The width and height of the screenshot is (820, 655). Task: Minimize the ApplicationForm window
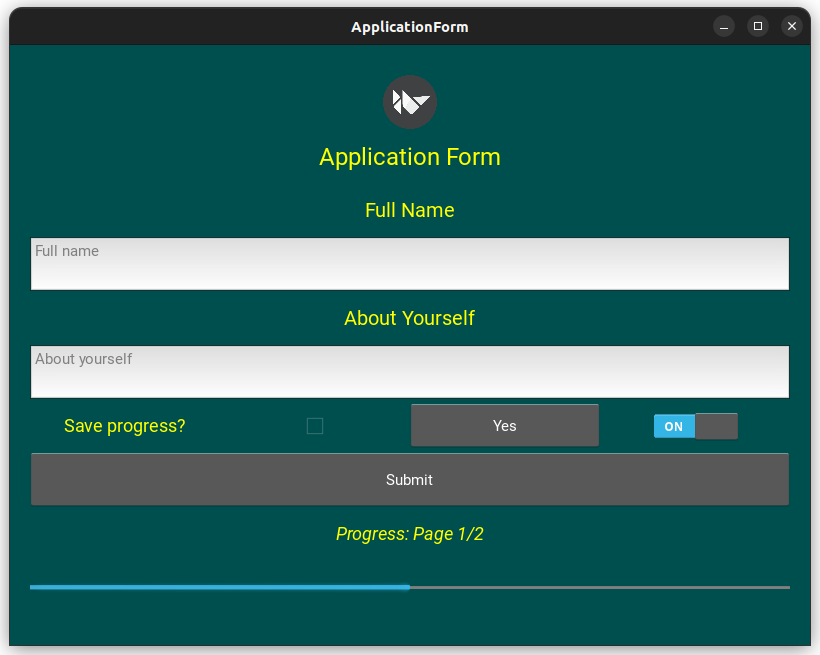pyautogui.click(x=724, y=26)
